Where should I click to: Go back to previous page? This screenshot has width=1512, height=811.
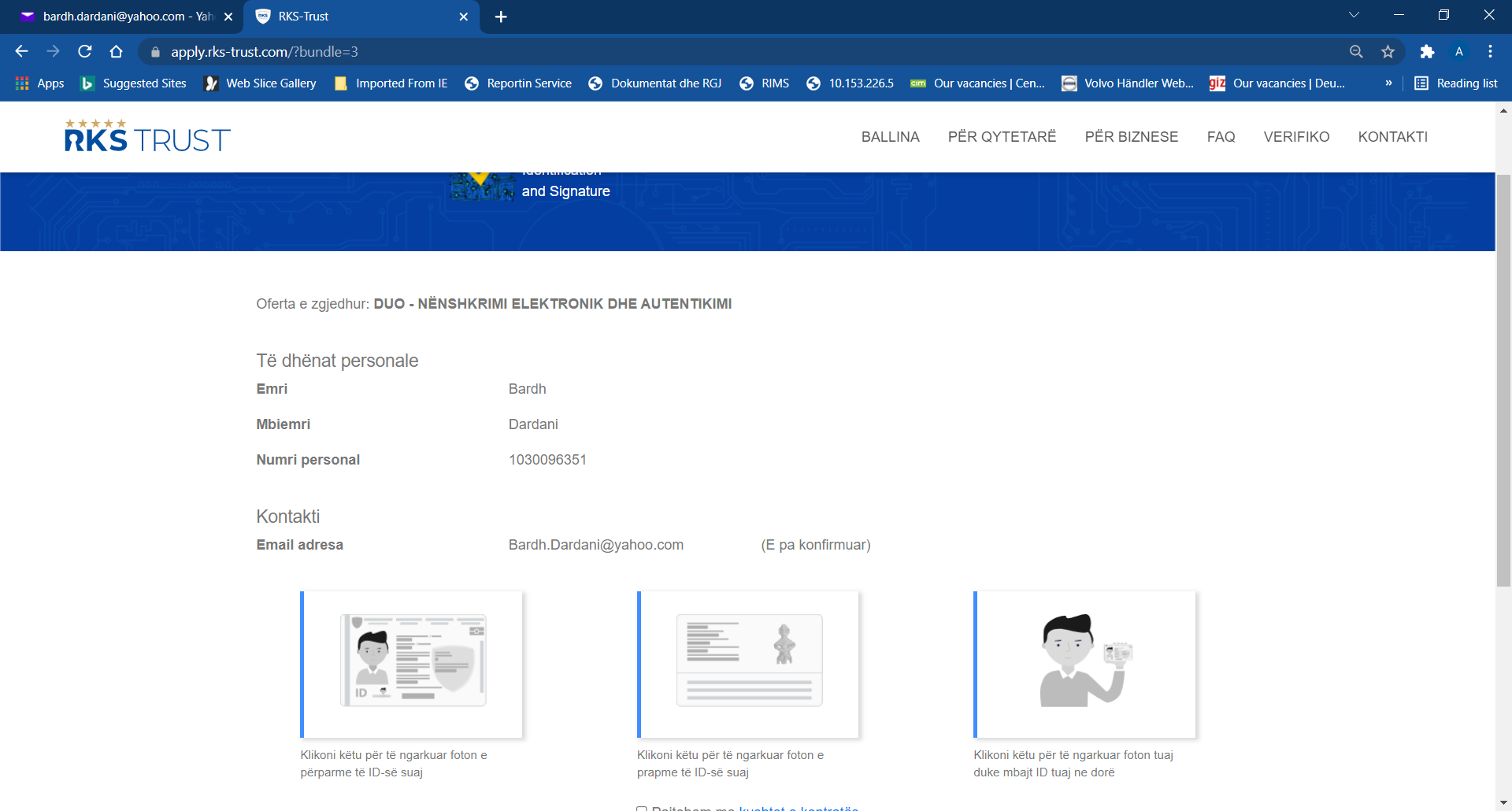coord(21,51)
